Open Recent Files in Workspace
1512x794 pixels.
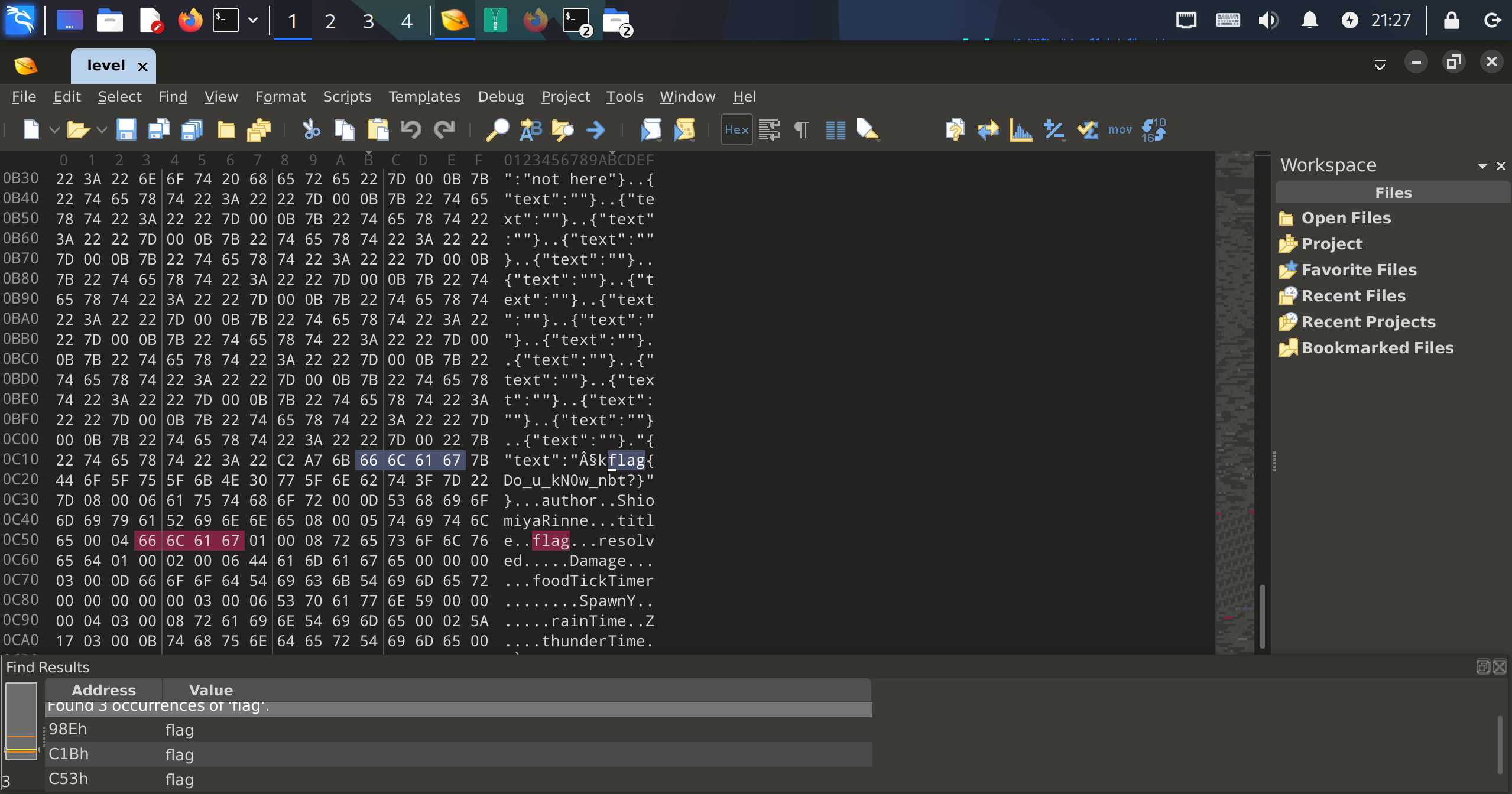tap(1353, 295)
